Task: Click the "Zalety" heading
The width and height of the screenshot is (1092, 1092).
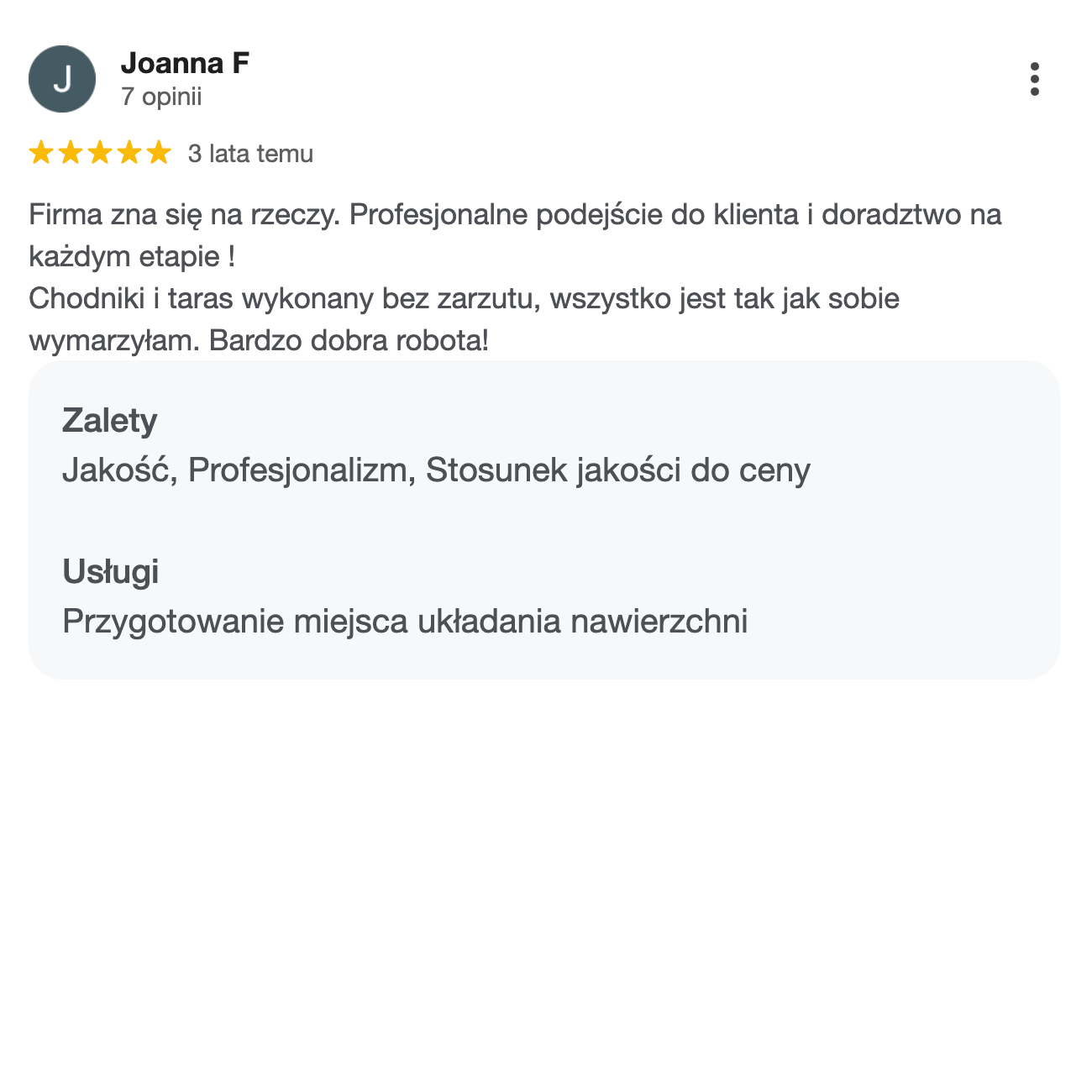Action: pos(109,420)
